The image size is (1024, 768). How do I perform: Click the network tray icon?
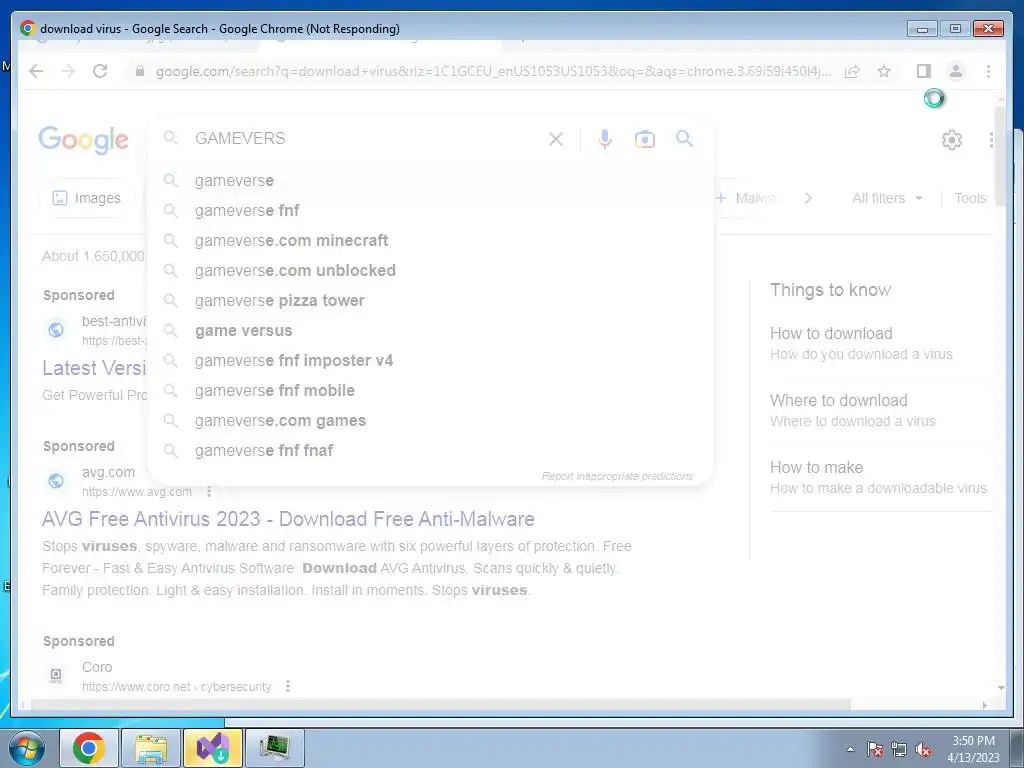(899, 750)
